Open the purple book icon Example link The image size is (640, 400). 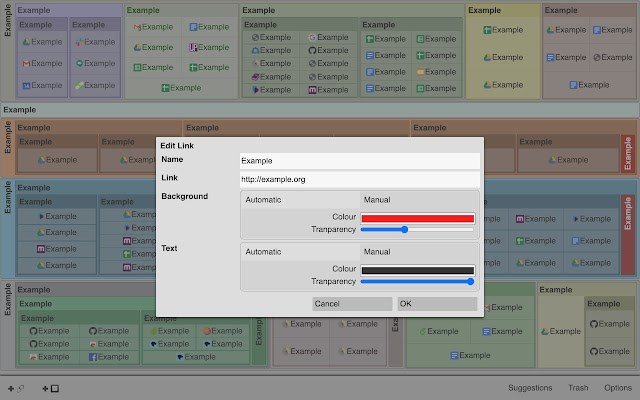coord(271,77)
